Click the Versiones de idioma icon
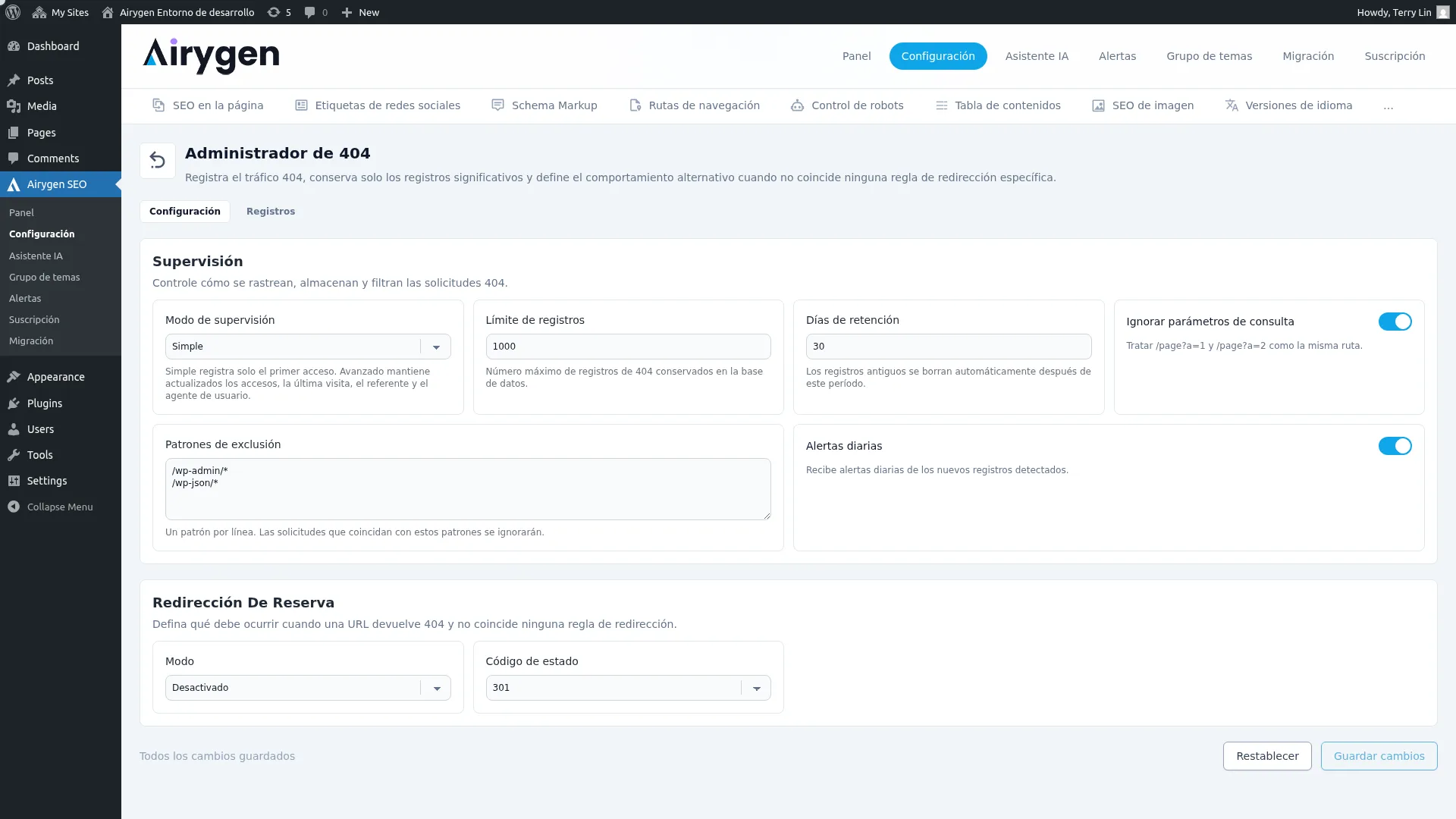 point(1232,105)
